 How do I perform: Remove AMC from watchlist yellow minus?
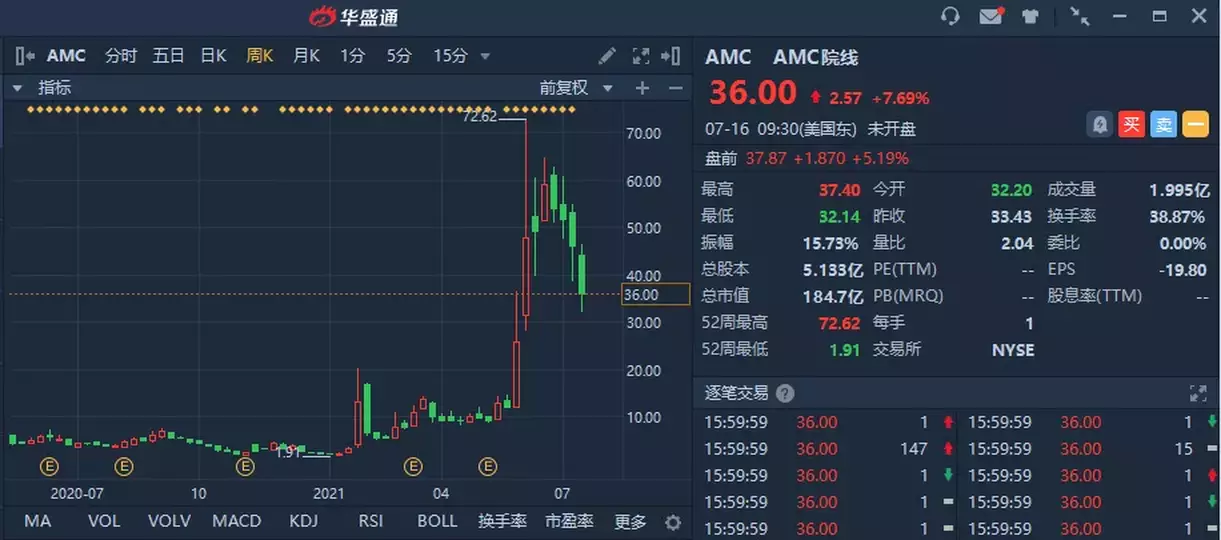click(x=1195, y=124)
